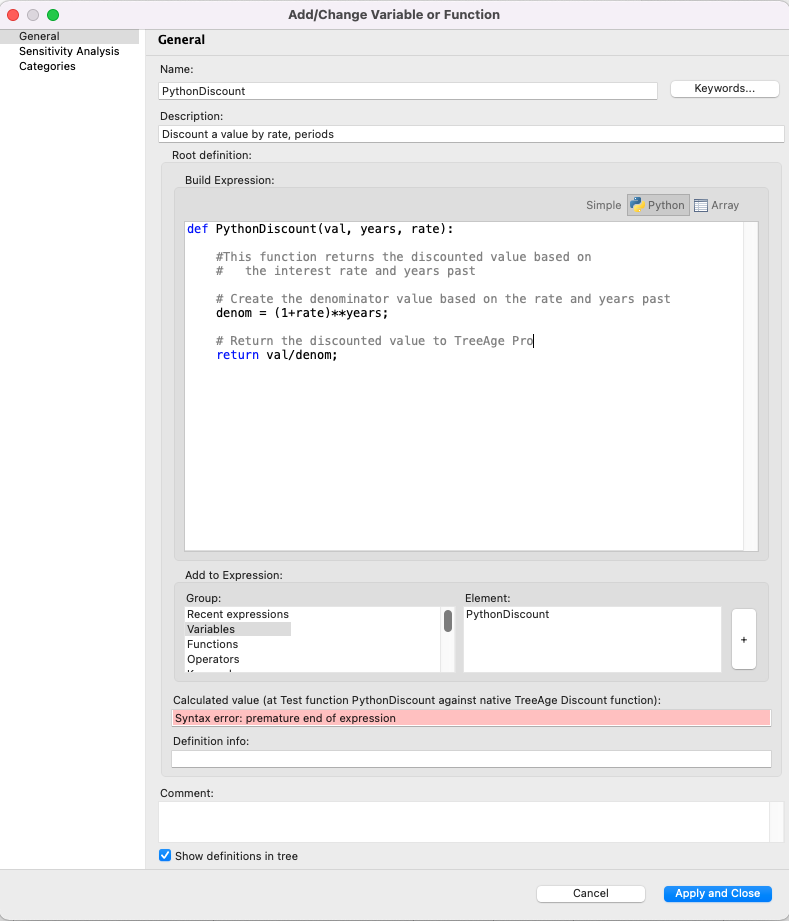The height and width of the screenshot is (921, 789).
Task: Open the Sensitivity Analysis section
Action: tap(69, 51)
